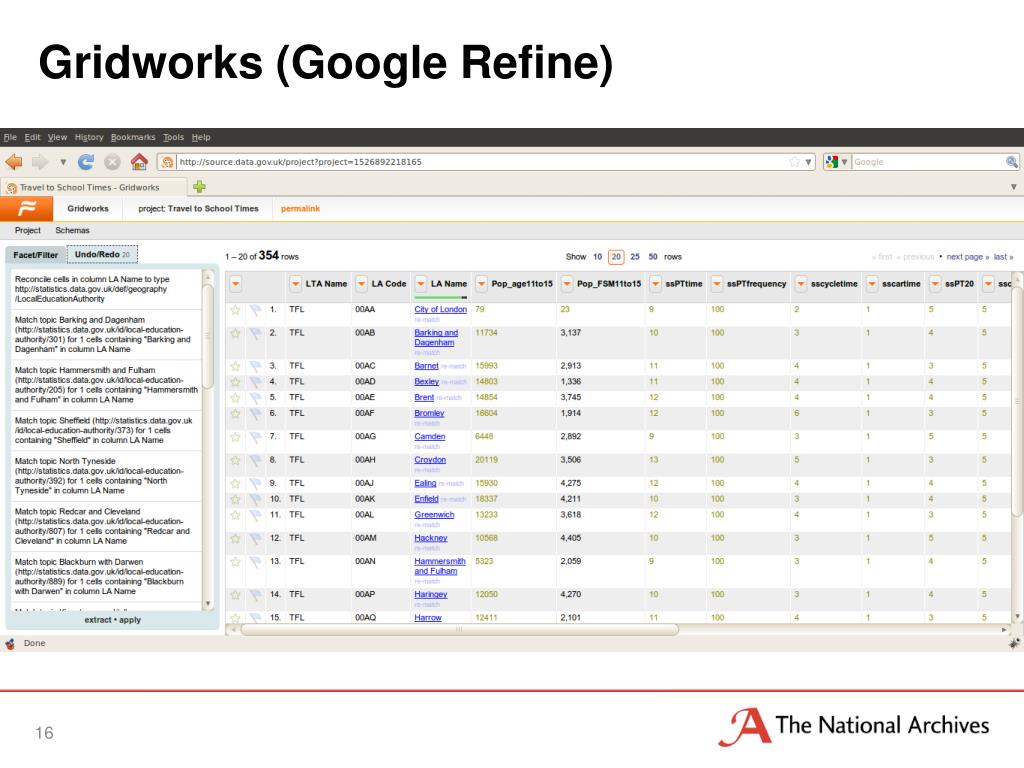Flag row 8 Croydon
The width and height of the screenshot is (1024, 768).
point(255,460)
